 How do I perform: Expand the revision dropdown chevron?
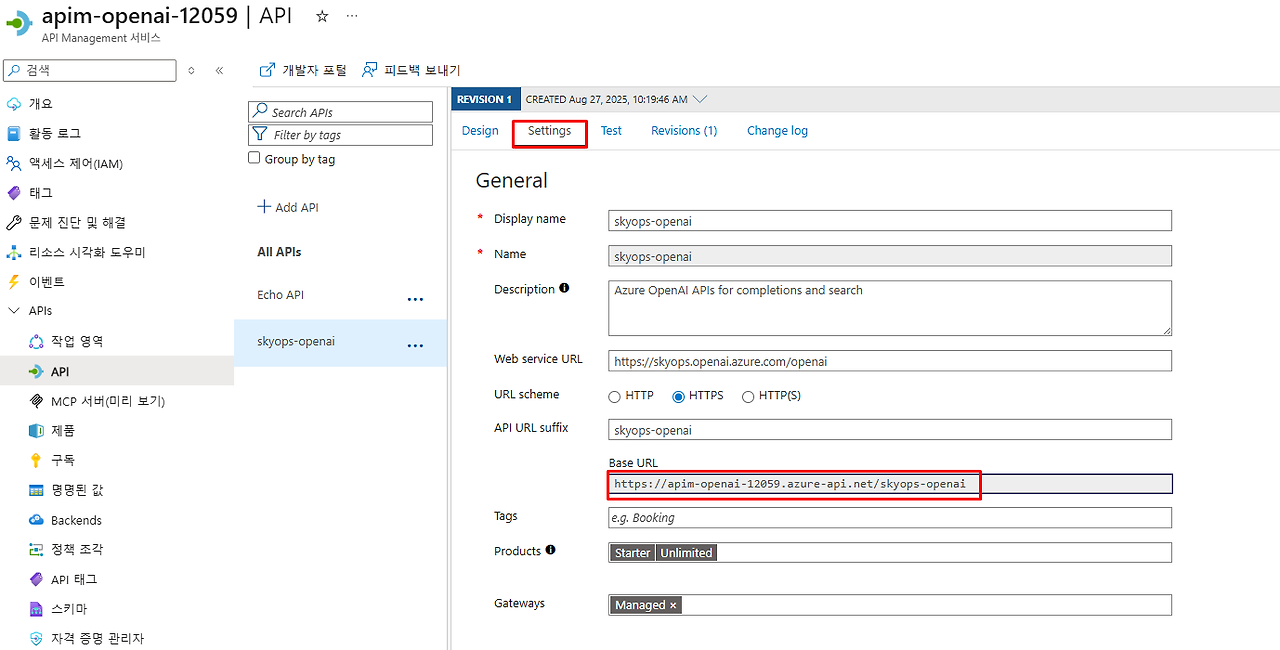(x=700, y=99)
